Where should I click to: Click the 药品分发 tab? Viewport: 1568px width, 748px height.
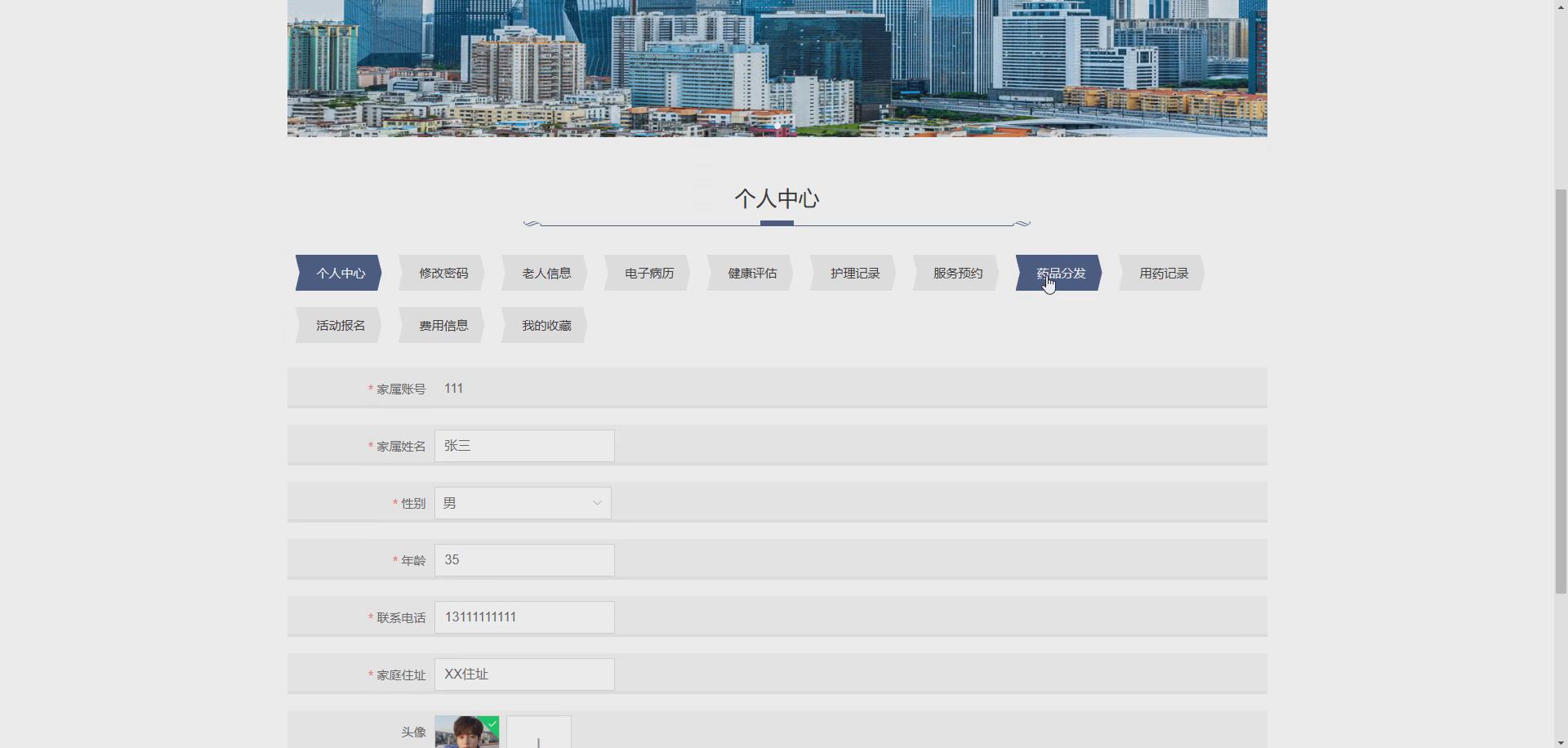coord(1059,273)
